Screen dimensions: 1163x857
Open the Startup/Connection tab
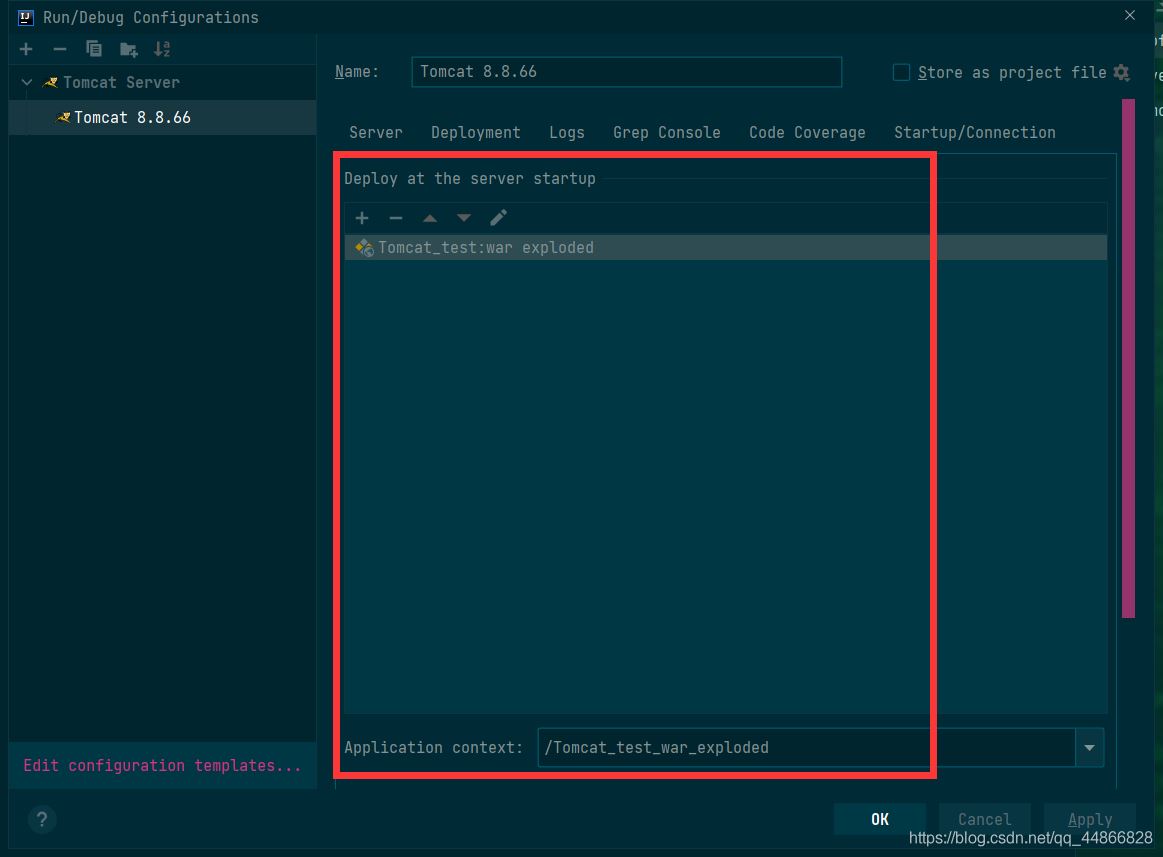(x=974, y=133)
